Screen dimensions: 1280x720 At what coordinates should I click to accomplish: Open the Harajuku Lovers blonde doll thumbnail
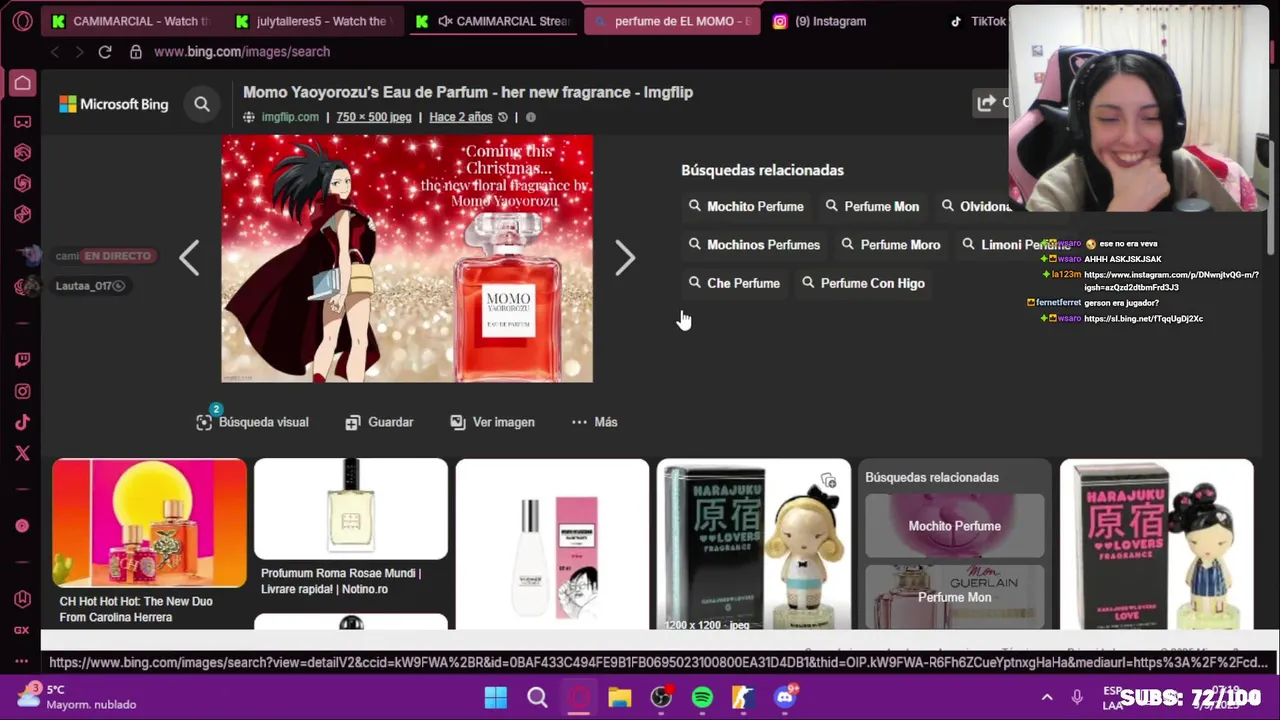[x=754, y=544]
